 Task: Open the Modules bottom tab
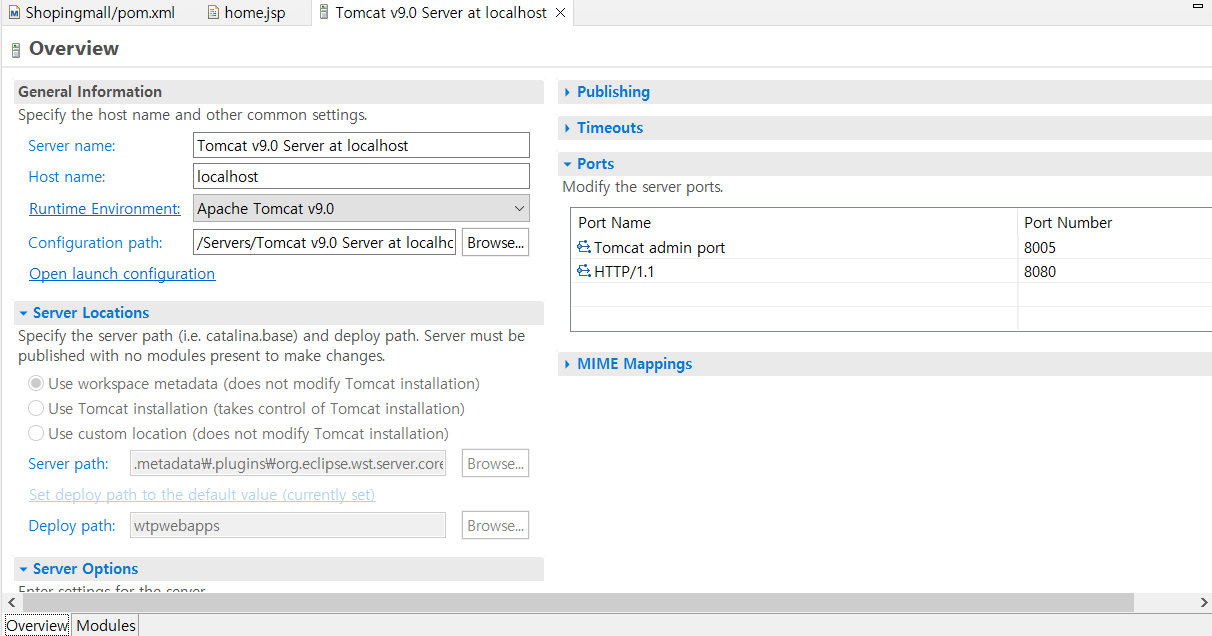coord(105,625)
